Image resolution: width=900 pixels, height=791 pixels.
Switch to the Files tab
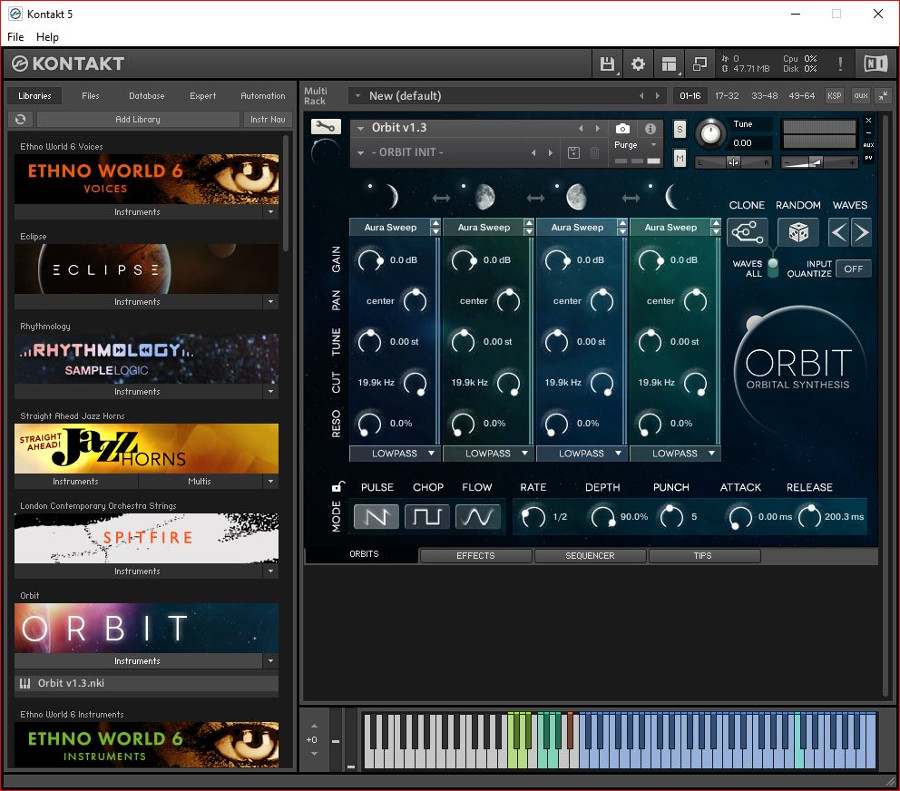click(x=90, y=96)
